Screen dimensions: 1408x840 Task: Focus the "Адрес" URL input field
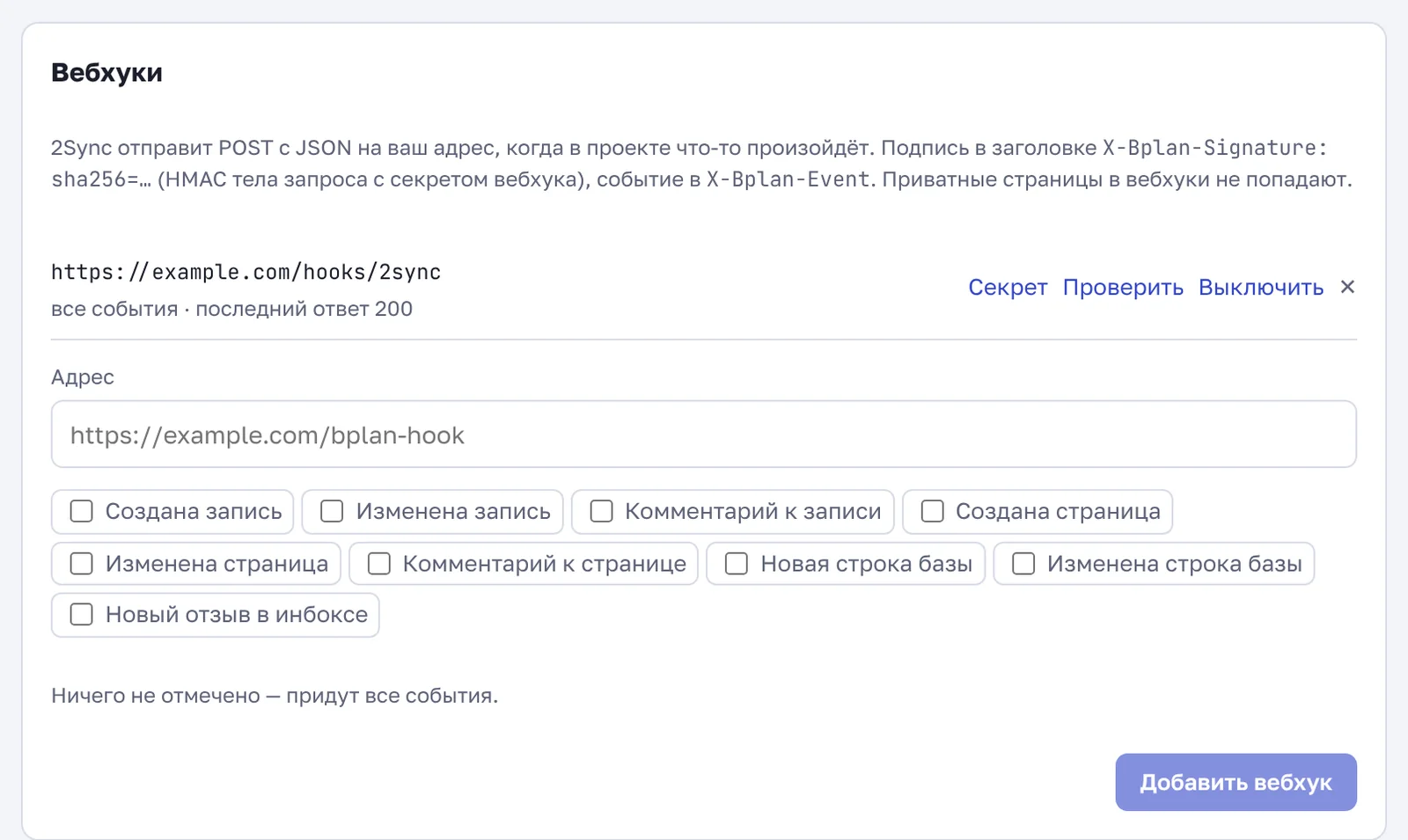703,435
